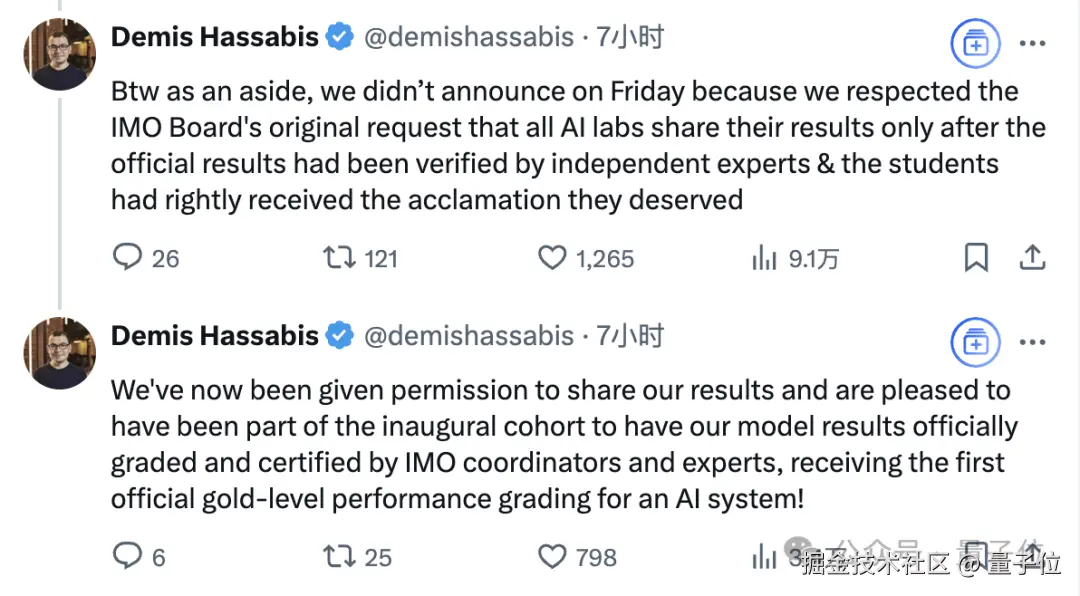This screenshot has height=596, width=1080.
Task: Click the blue circle add icon on second tweet
Action: point(975,342)
